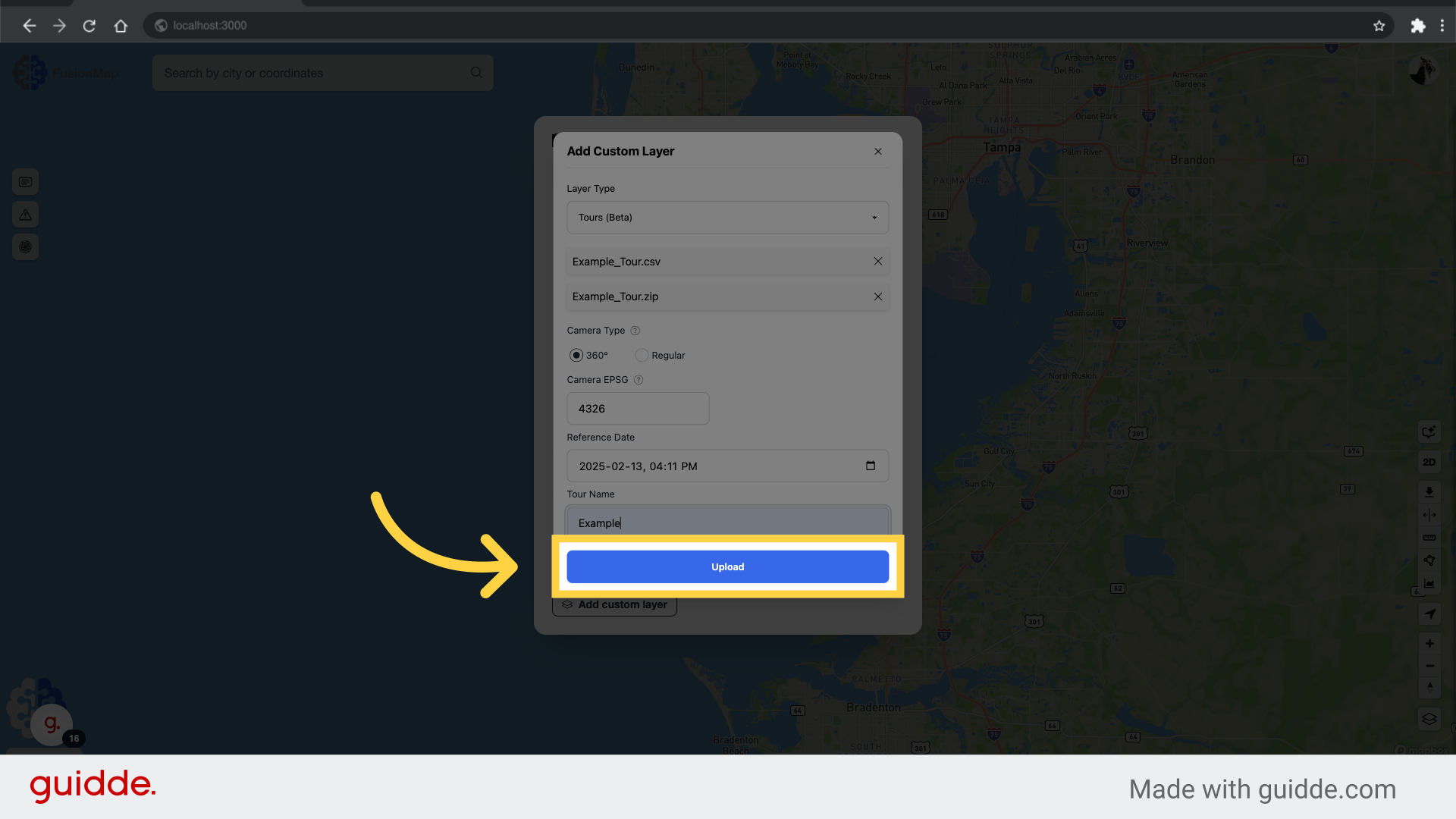Screen dimensions: 1456x819
Task: Open the Reference Date calendar picker
Action: click(x=869, y=466)
